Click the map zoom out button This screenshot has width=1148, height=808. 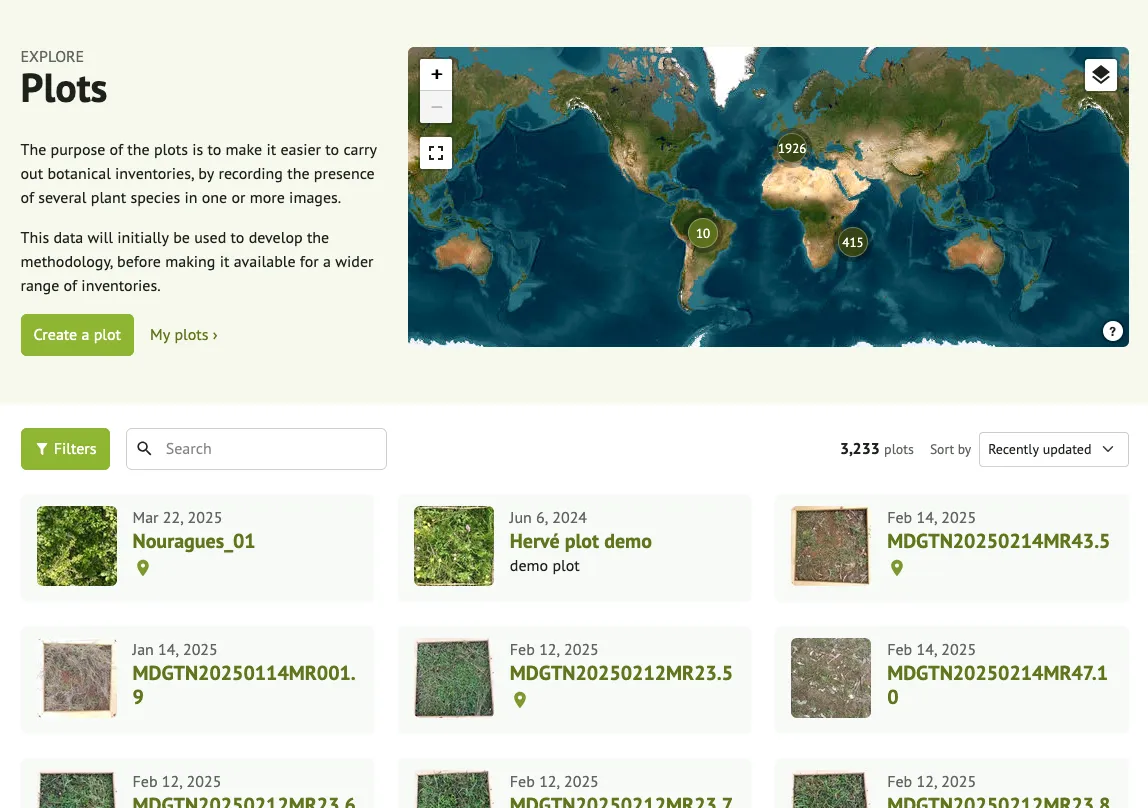click(436, 107)
